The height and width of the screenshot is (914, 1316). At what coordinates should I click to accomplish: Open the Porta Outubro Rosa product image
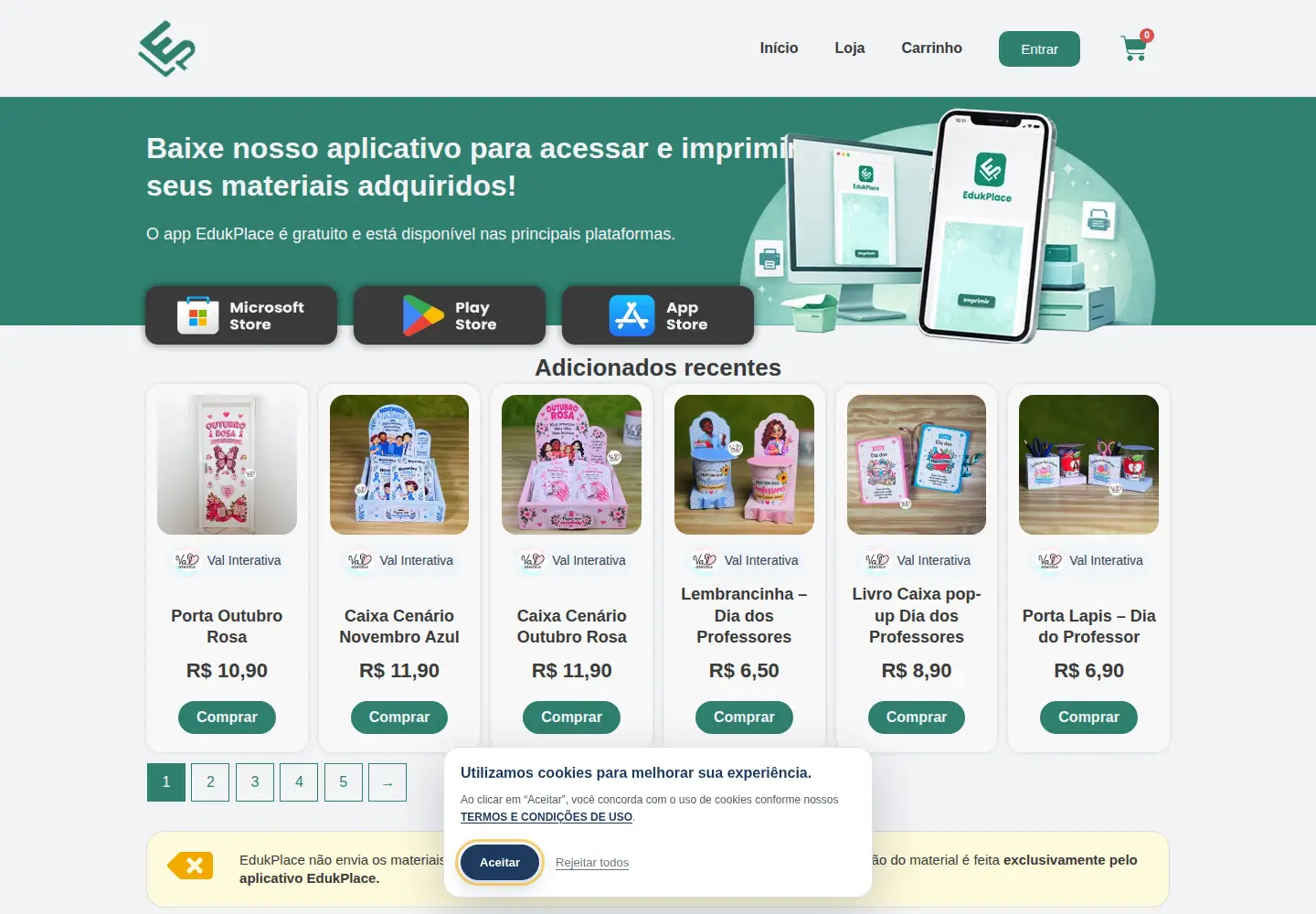click(227, 464)
